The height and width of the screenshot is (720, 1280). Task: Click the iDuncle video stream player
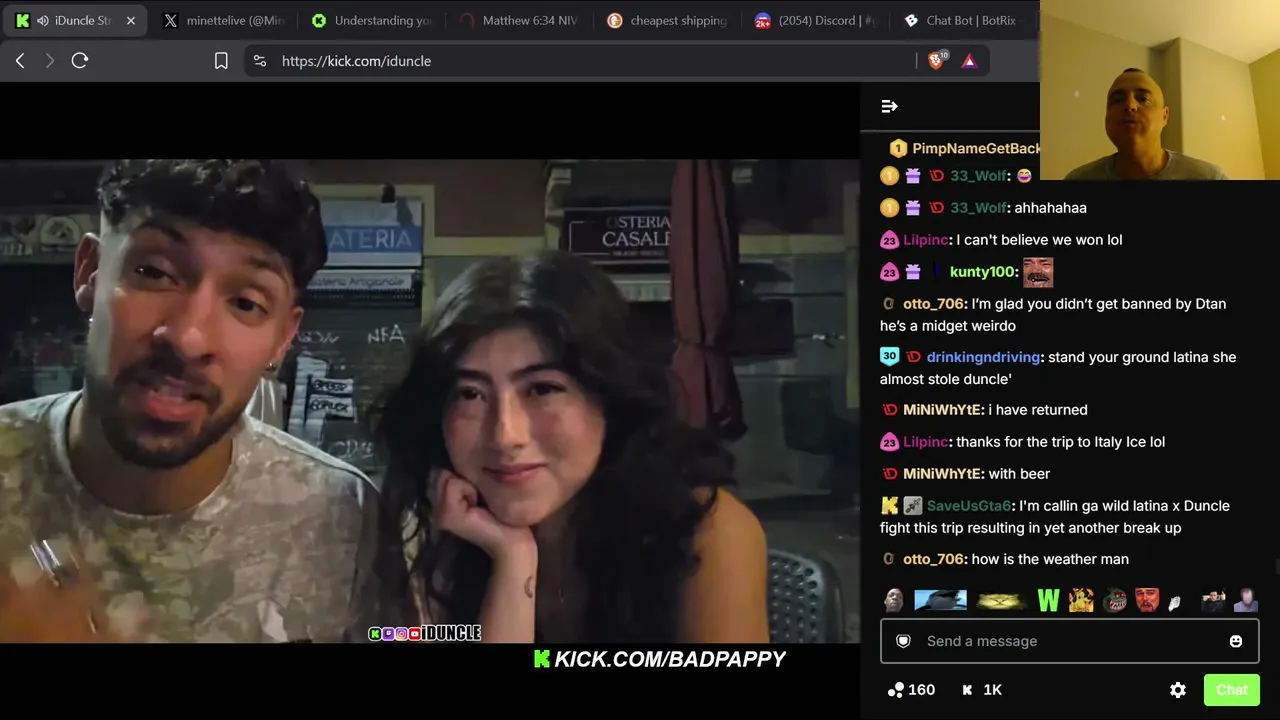[x=430, y=400]
